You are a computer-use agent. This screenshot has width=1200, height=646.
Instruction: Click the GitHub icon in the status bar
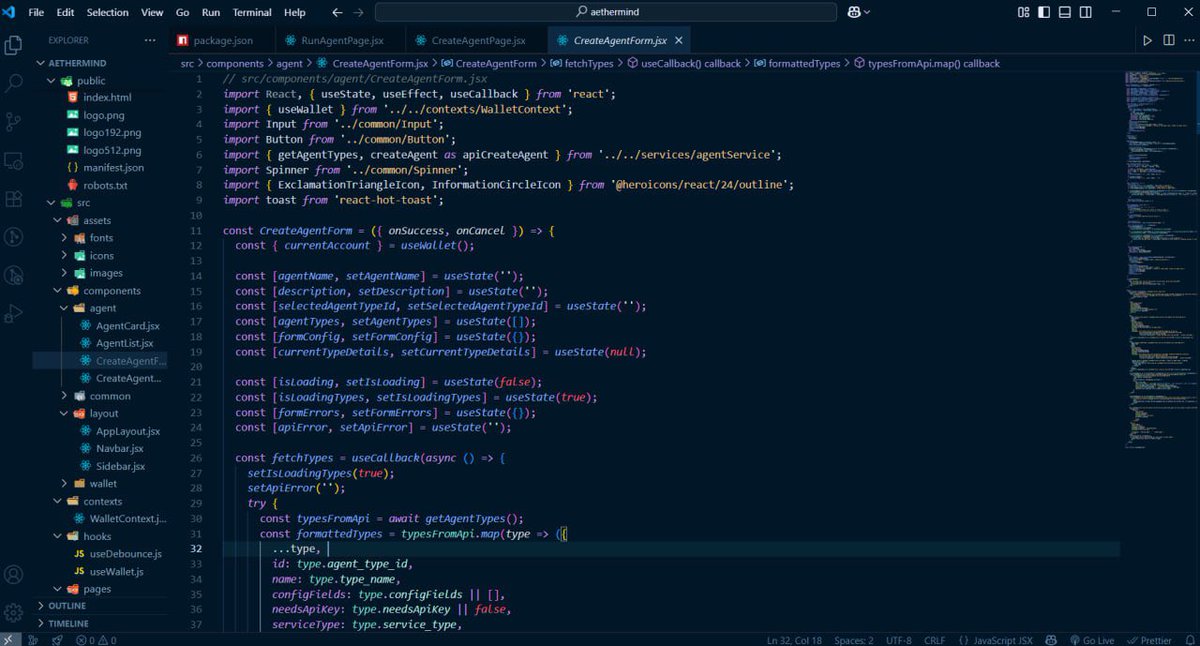pos(1051,640)
